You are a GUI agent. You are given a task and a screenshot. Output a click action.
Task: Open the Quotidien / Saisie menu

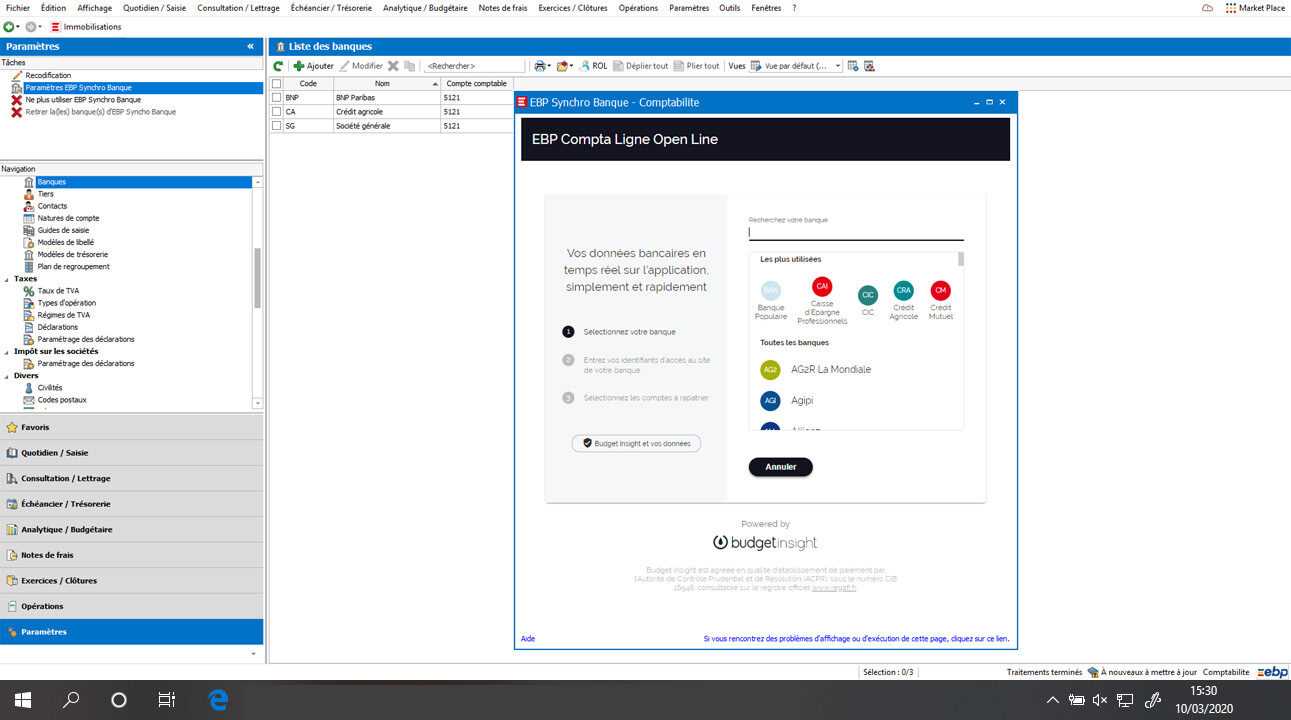coord(155,8)
